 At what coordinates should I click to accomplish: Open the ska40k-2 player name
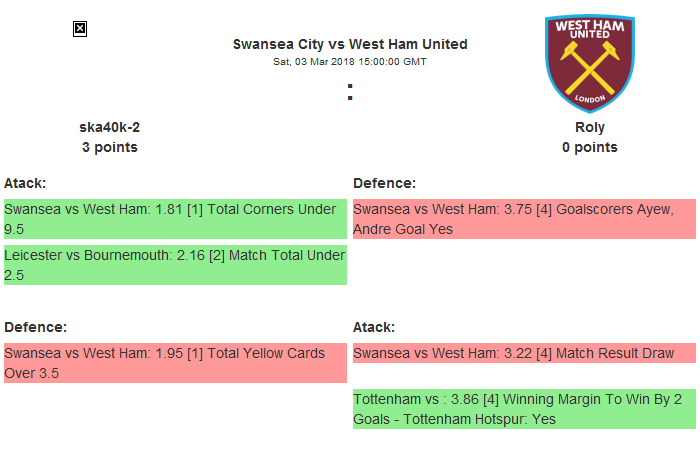(x=110, y=127)
